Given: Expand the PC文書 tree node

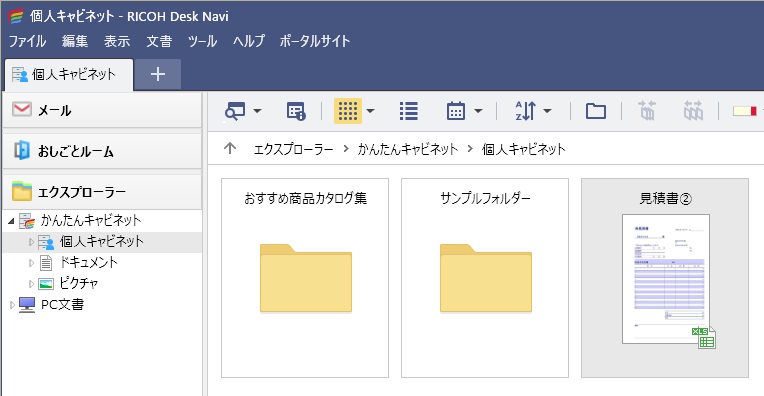Looking at the screenshot, I should click(x=12, y=305).
